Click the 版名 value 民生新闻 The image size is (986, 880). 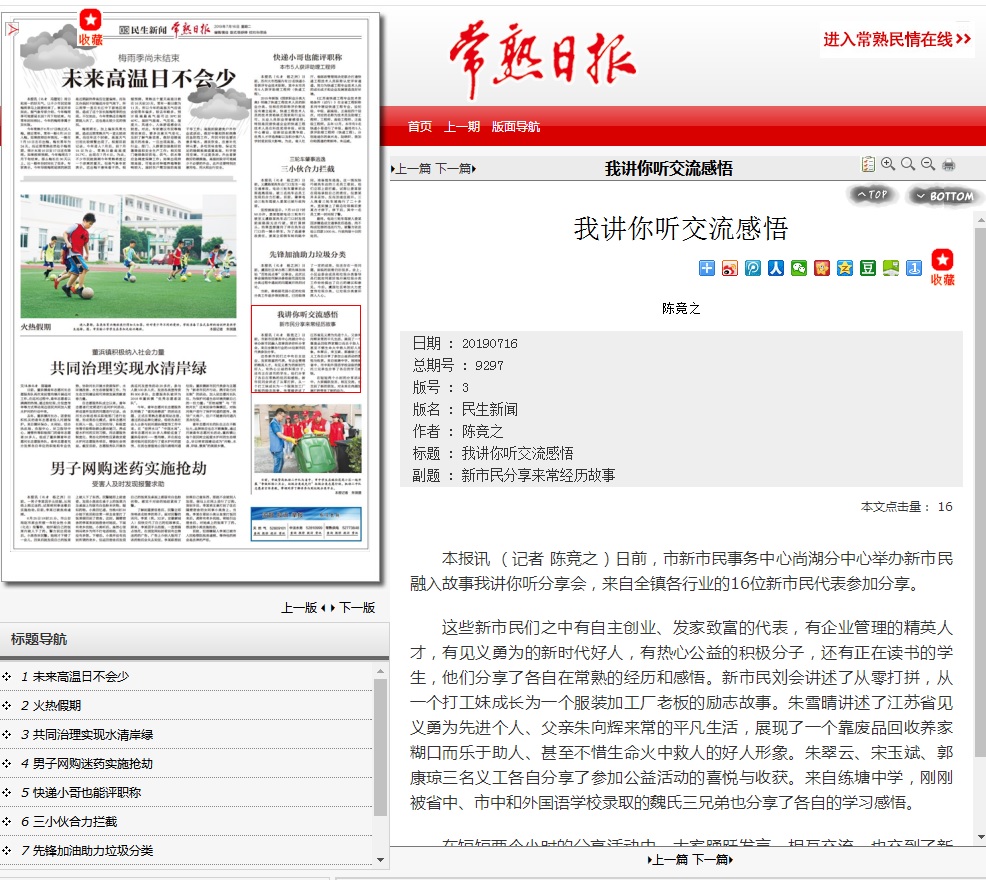coord(489,409)
